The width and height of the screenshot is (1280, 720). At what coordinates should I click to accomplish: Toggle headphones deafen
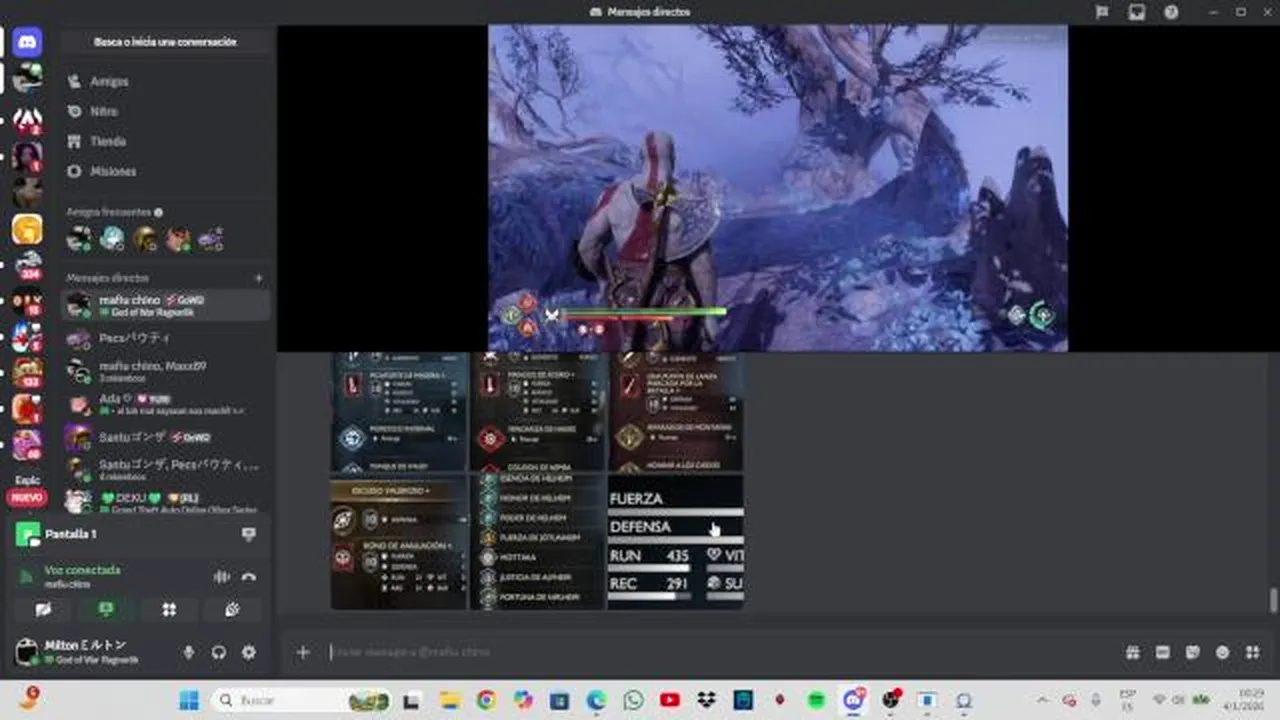[x=219, y=652]
